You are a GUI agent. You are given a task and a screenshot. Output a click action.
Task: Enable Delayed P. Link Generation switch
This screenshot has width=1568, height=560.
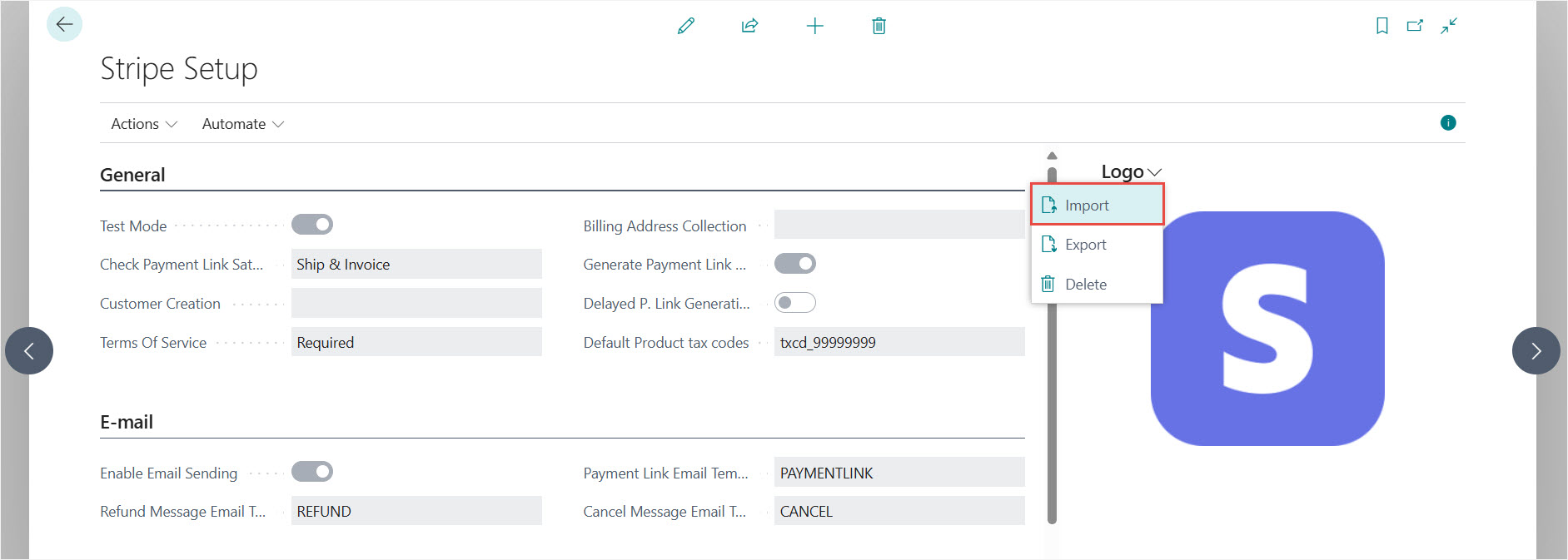[795, 303]
